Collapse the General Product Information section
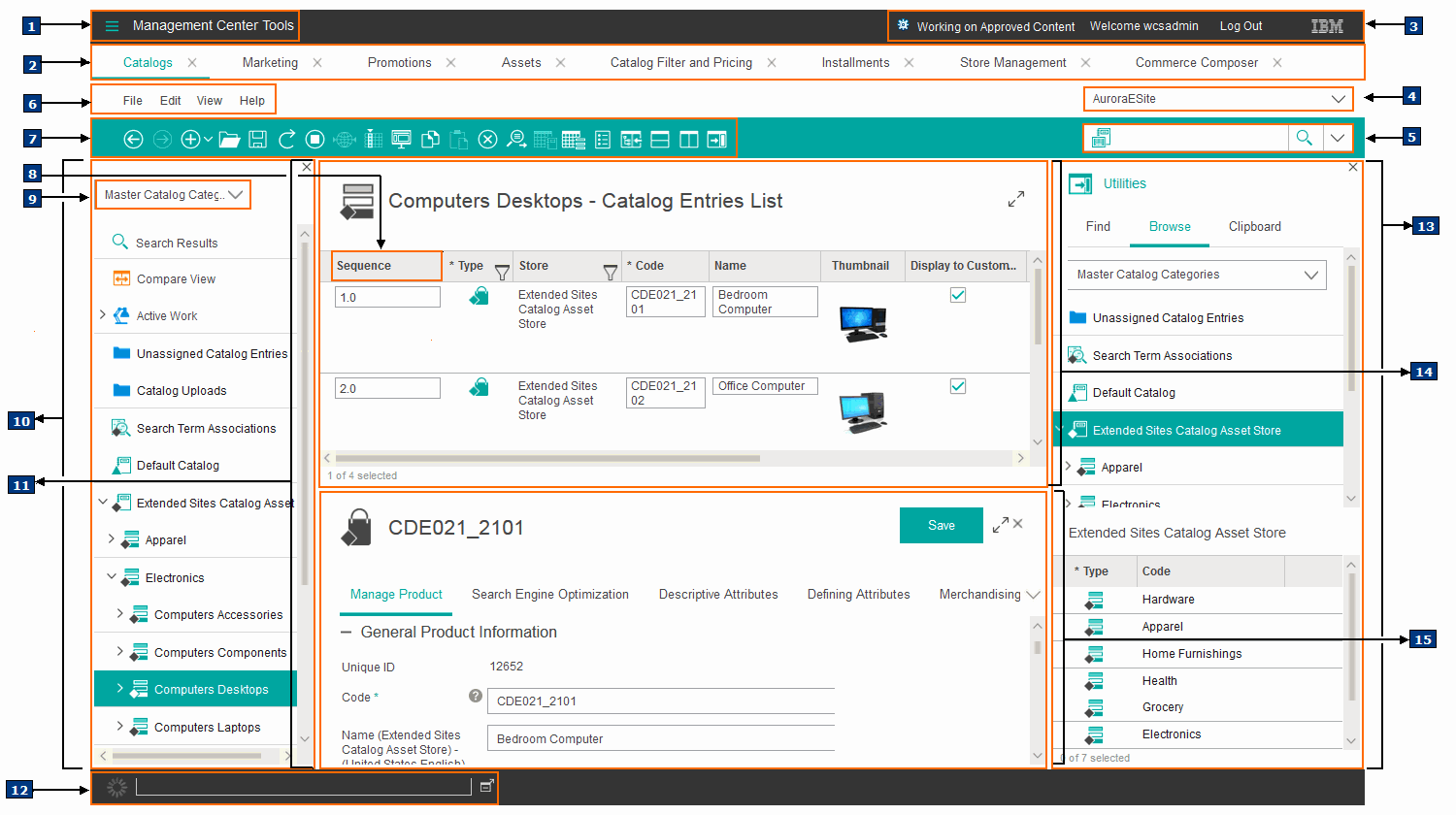The image size is (1456, 815). [346, 632]
